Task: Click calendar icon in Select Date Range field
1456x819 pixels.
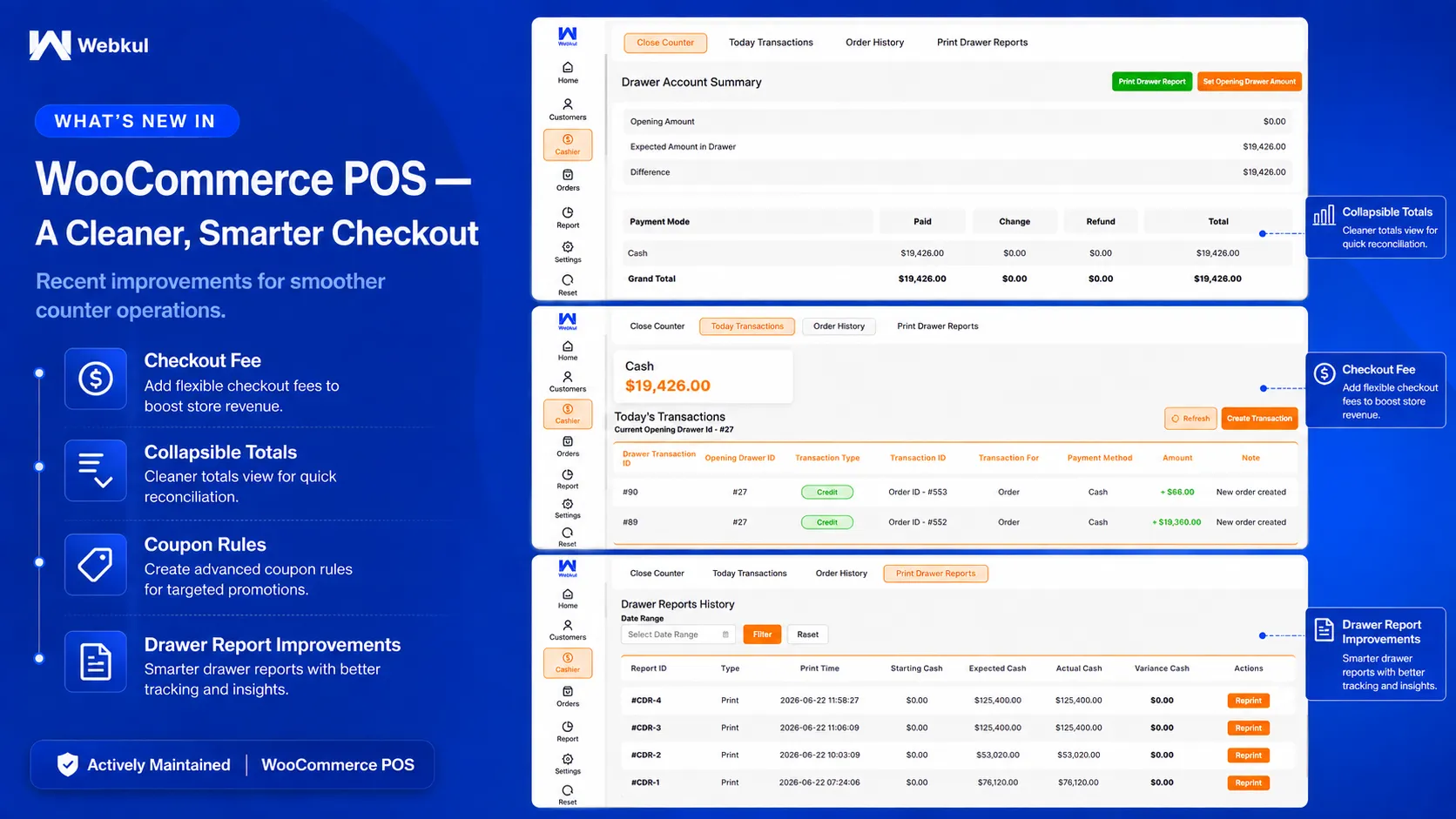Action: (725, 634)
